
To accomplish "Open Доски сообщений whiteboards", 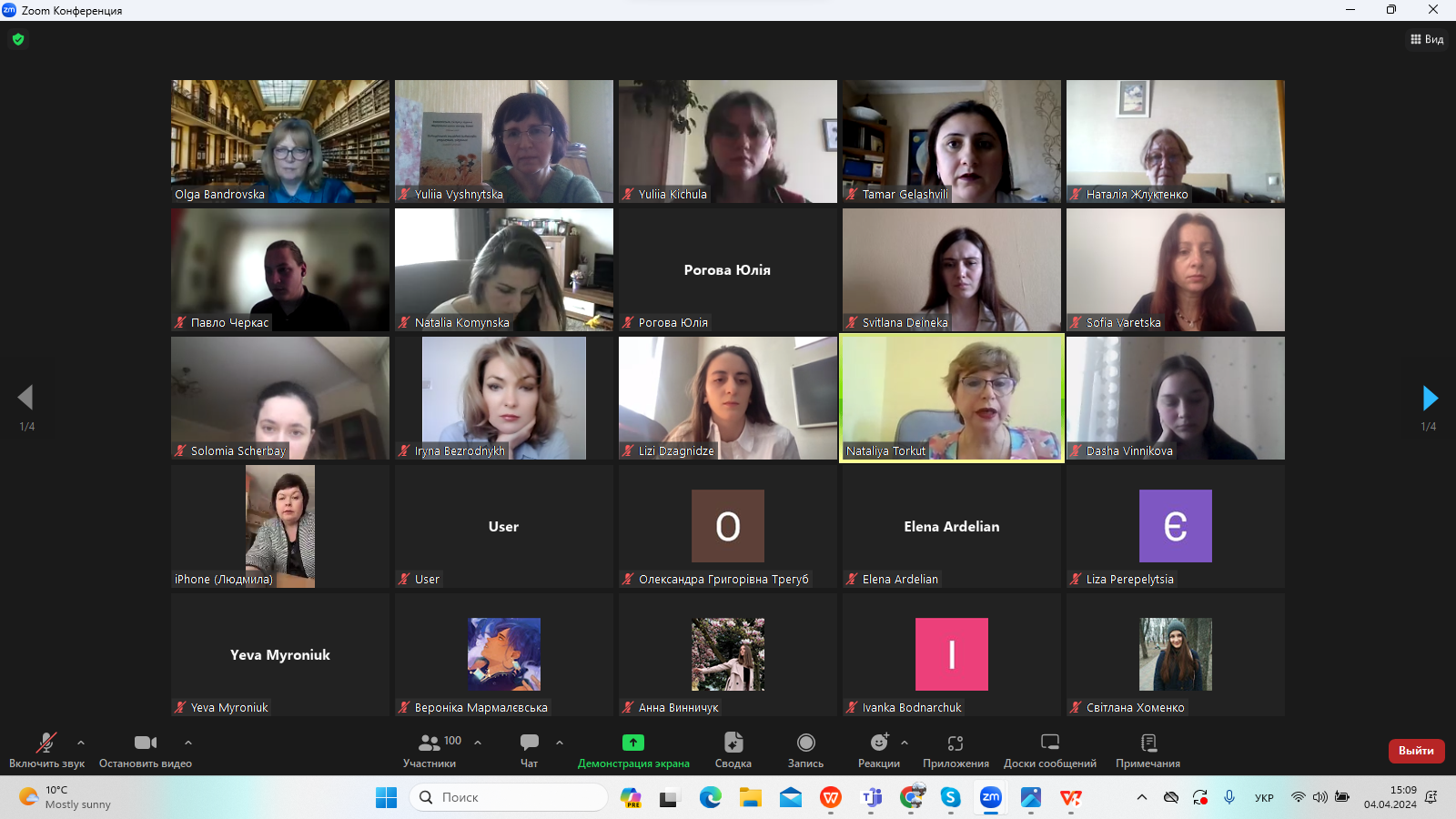I will [1049, 750].
